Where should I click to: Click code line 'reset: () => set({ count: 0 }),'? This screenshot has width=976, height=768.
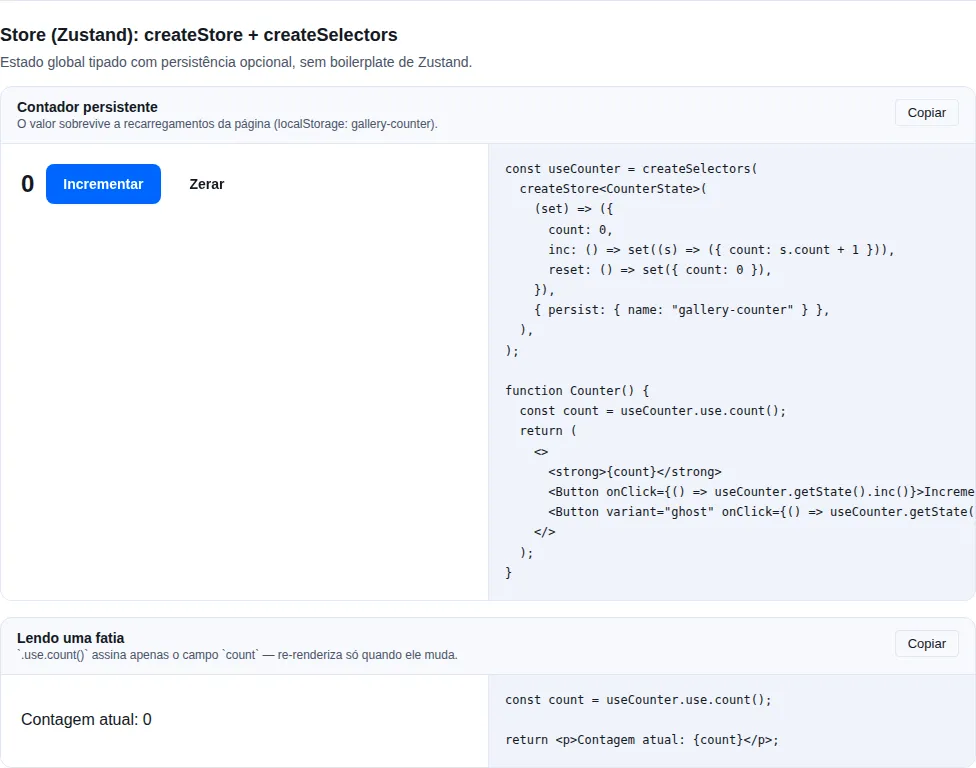[660, 269]
